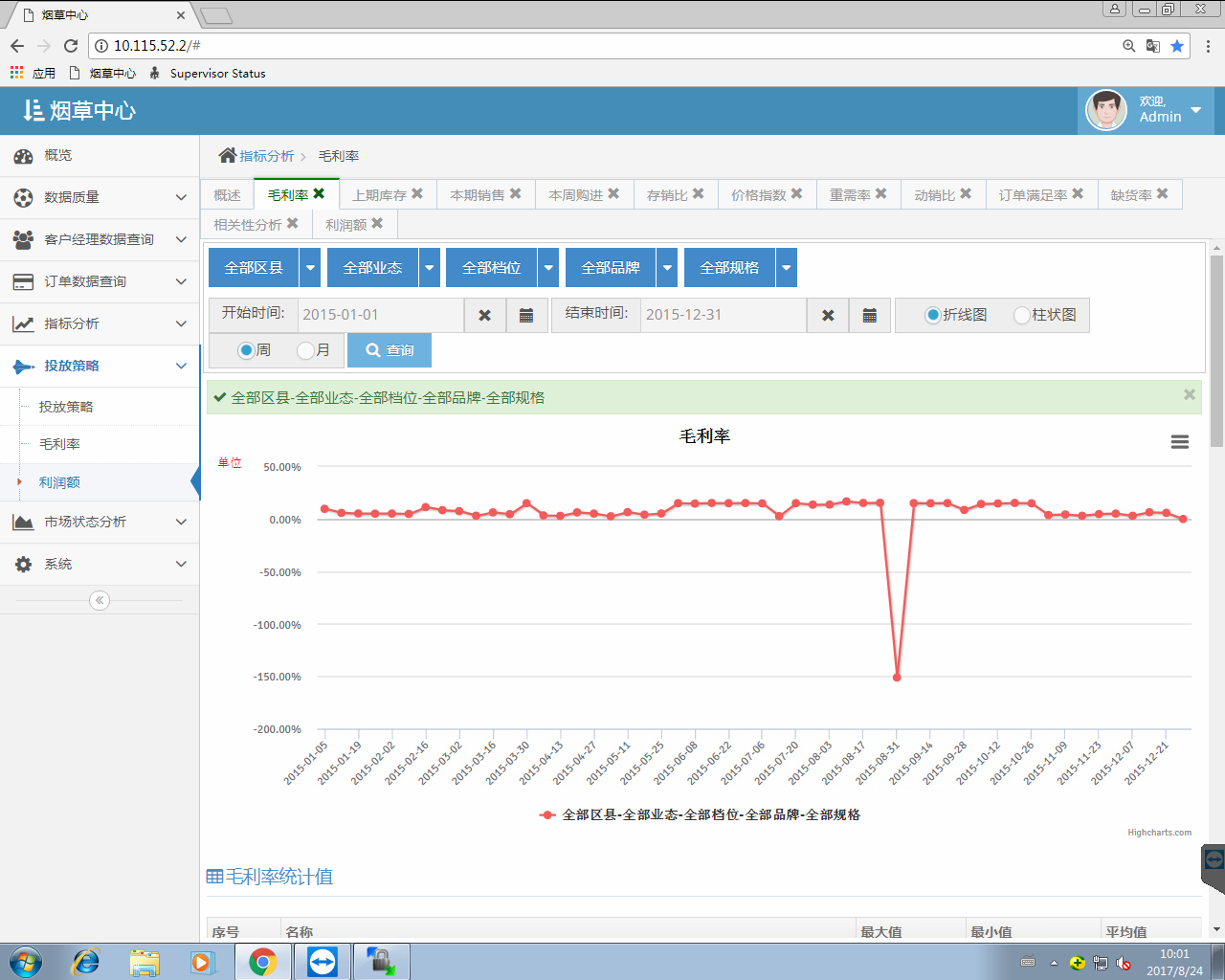The height and width of the screenshot is (980, 1225).
Task: Select the 折线图 line chart option
Action: pos(932,315)
